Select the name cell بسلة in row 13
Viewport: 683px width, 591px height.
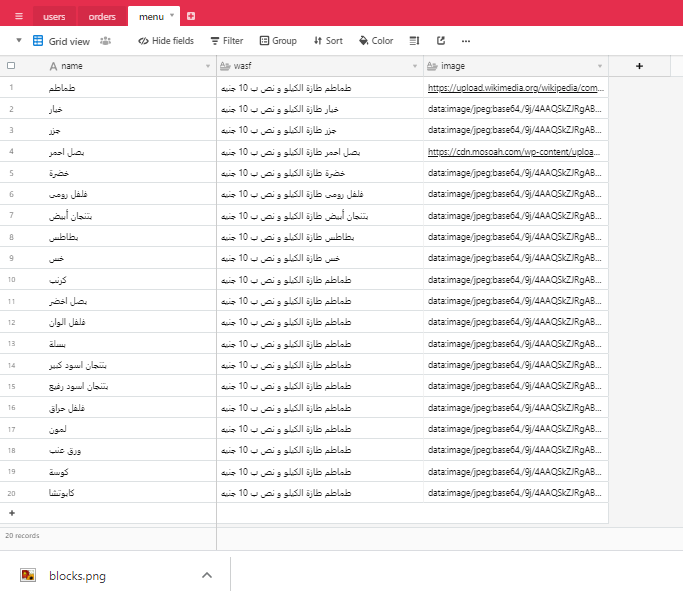point(129,344)
